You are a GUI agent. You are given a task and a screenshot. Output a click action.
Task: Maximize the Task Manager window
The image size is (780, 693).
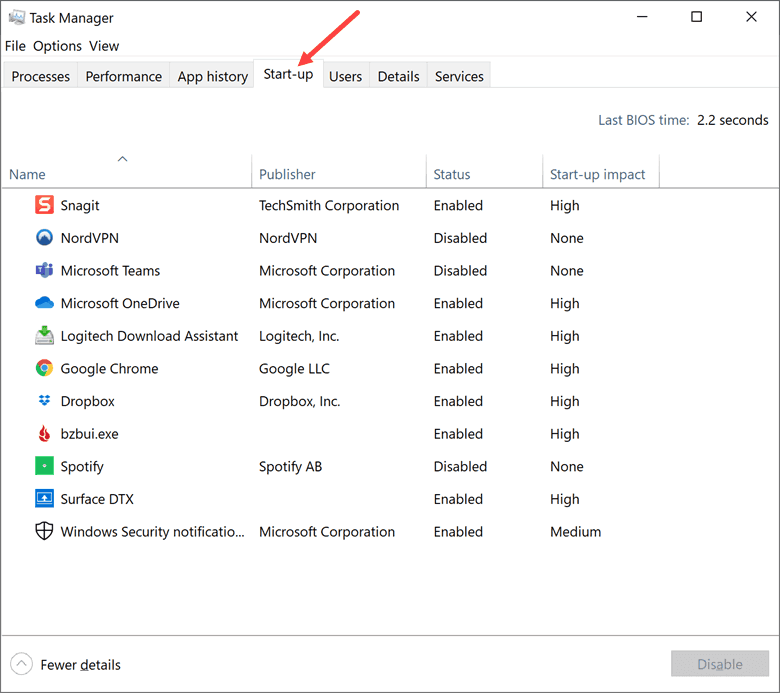pos(696,17)
